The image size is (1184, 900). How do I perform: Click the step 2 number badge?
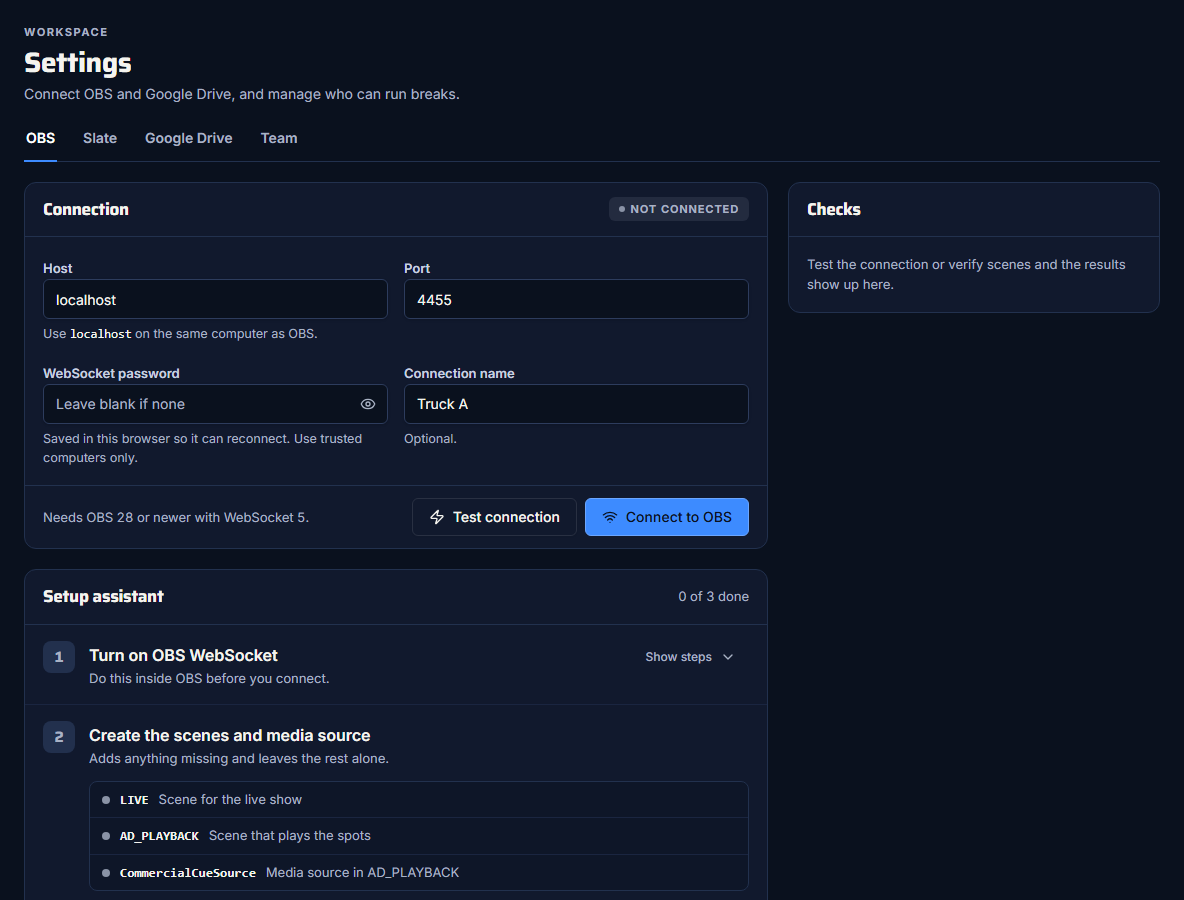click(59, 737)
